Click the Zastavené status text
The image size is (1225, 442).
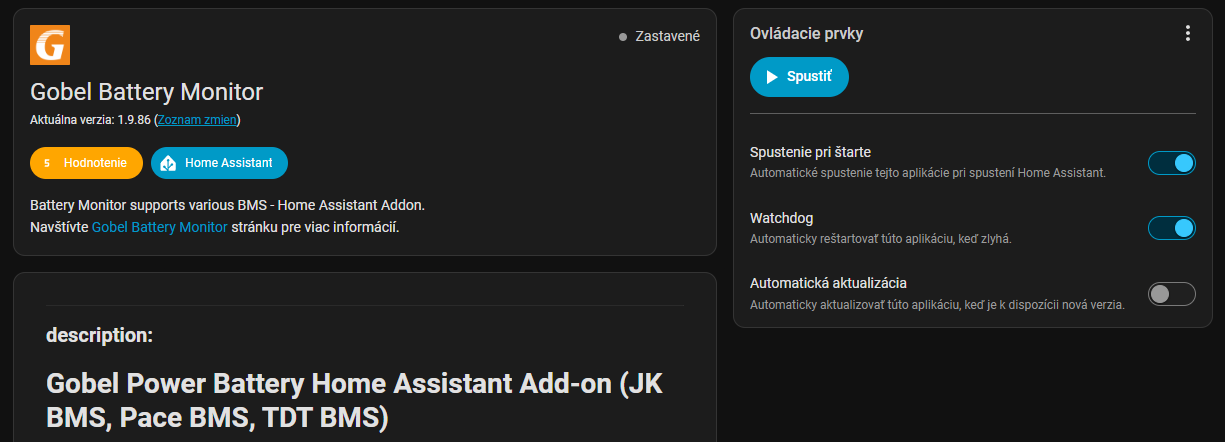[668, 37]
